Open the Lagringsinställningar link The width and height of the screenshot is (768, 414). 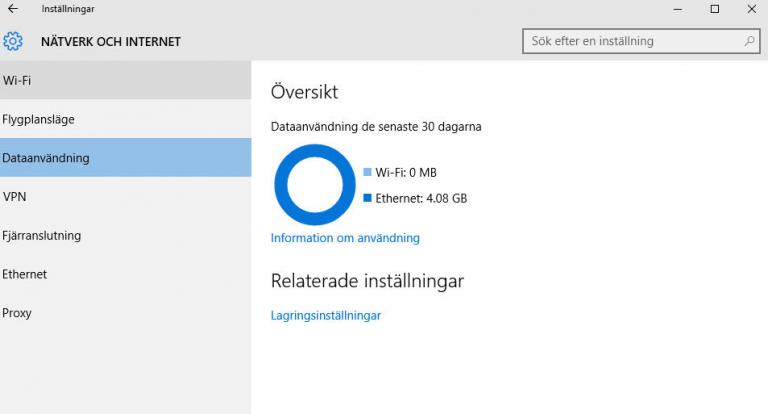click(x=326, y=316)
